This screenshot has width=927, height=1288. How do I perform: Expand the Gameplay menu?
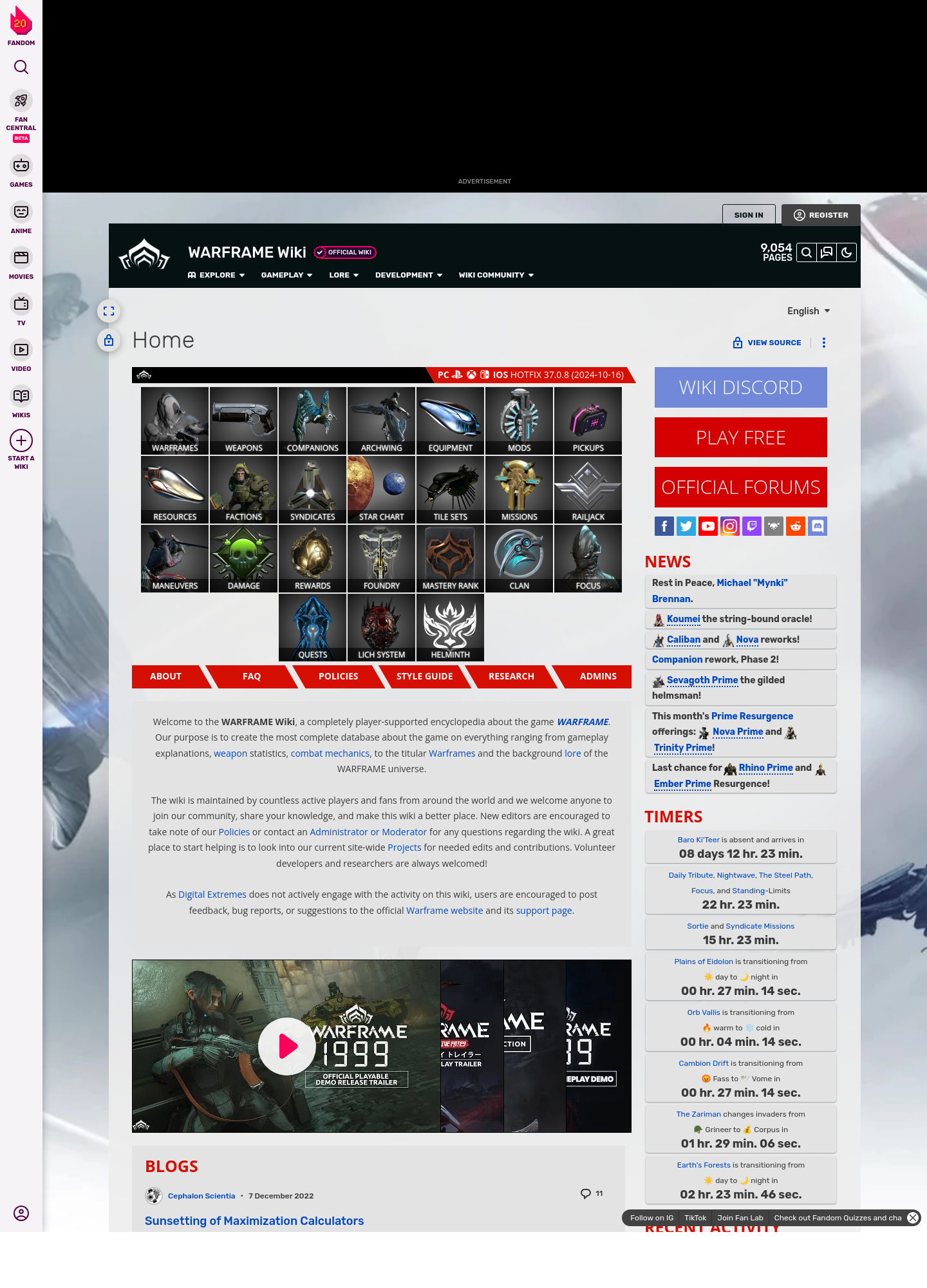tap(286, 275)
